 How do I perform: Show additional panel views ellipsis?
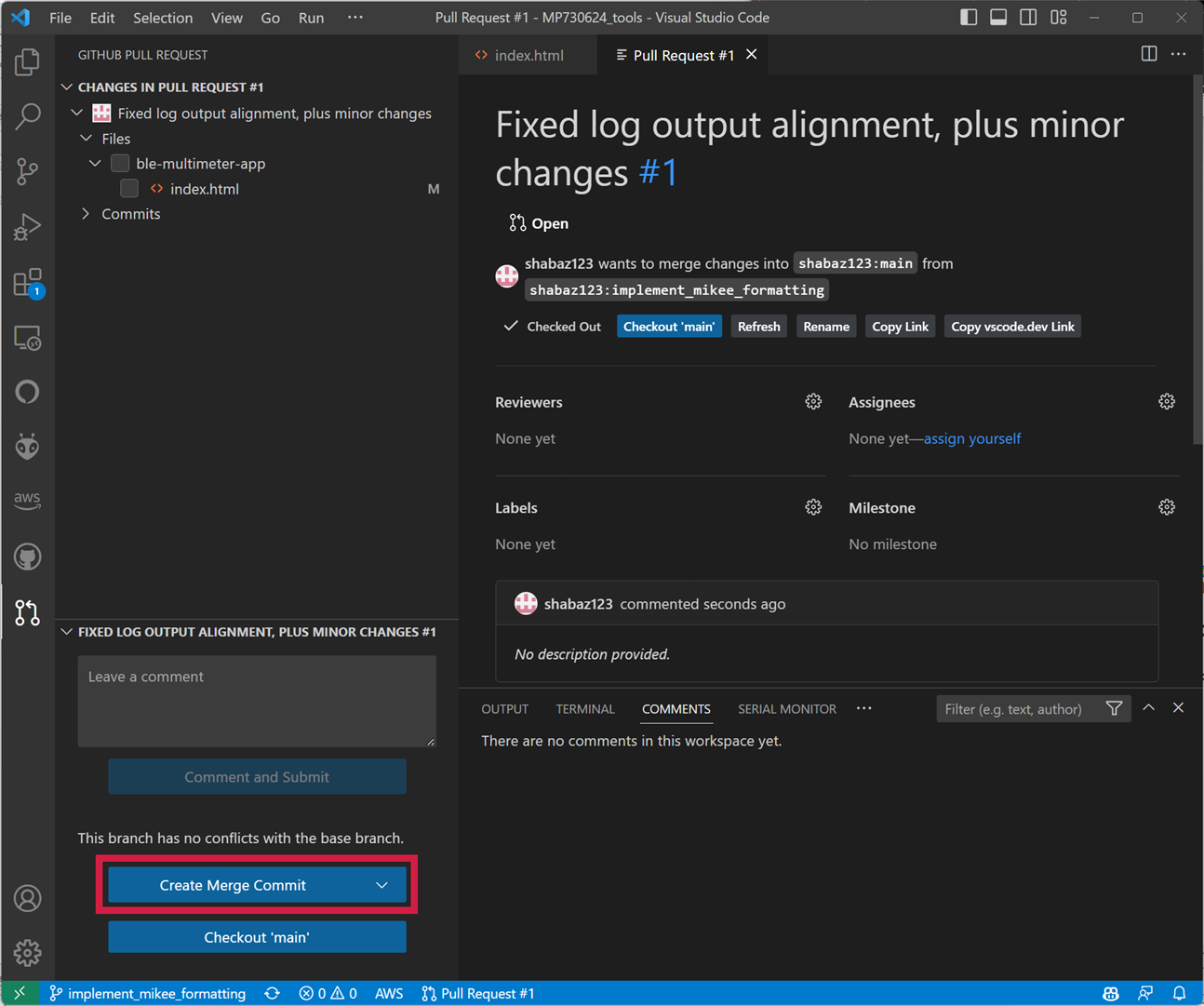pos(864,708)
